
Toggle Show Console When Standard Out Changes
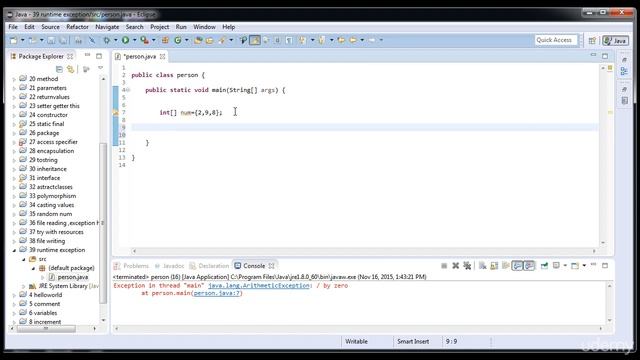518,266
